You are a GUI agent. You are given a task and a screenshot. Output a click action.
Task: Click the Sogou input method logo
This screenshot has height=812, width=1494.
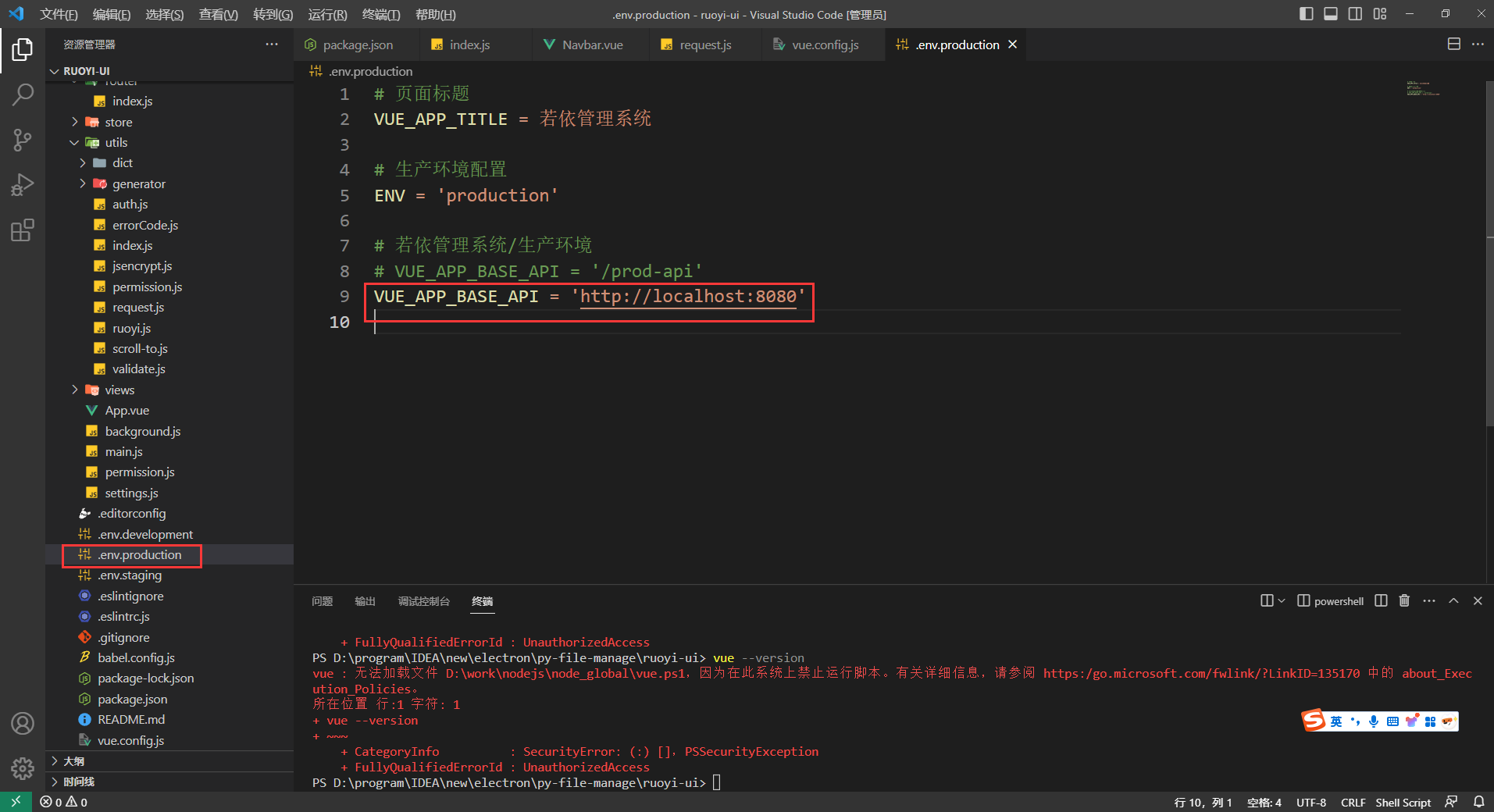[x=1314, y=721]
